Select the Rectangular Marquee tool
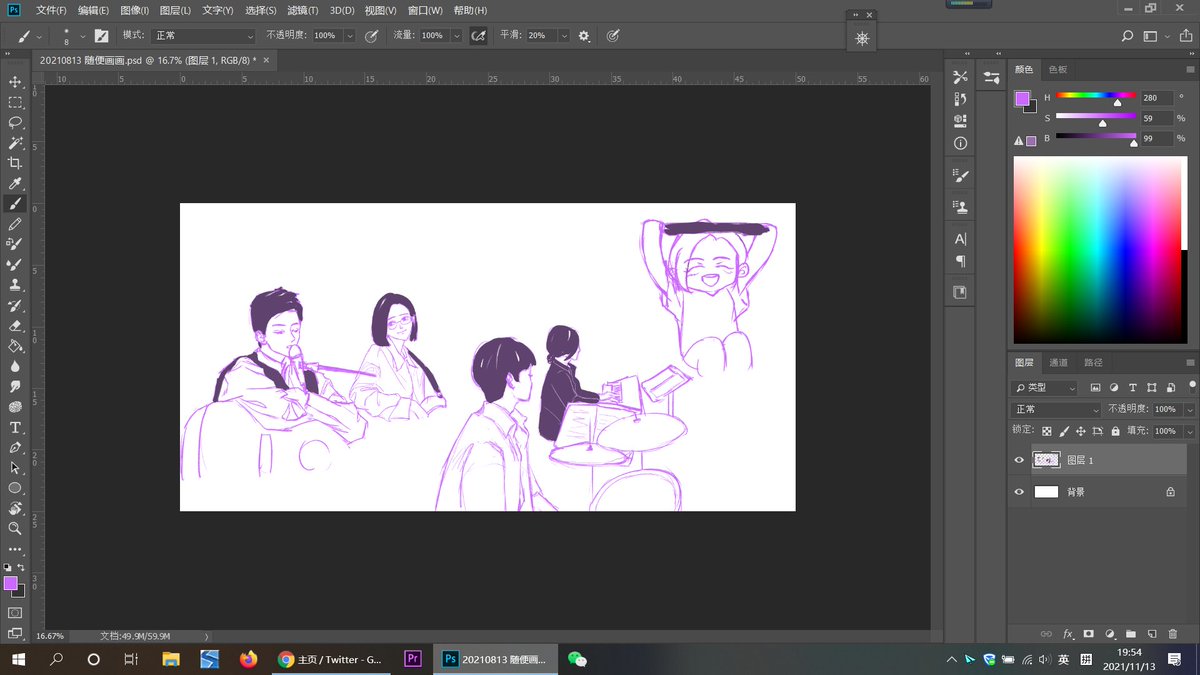Image resolution: width=1200 pixels, height=675 pixels. 15,102
